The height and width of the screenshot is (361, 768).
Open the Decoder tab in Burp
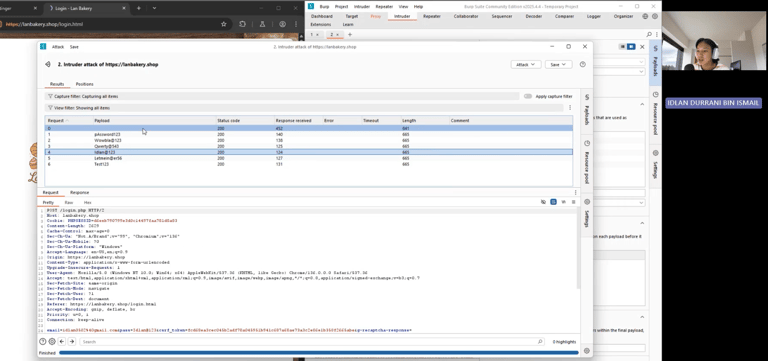tap(533, 16)
